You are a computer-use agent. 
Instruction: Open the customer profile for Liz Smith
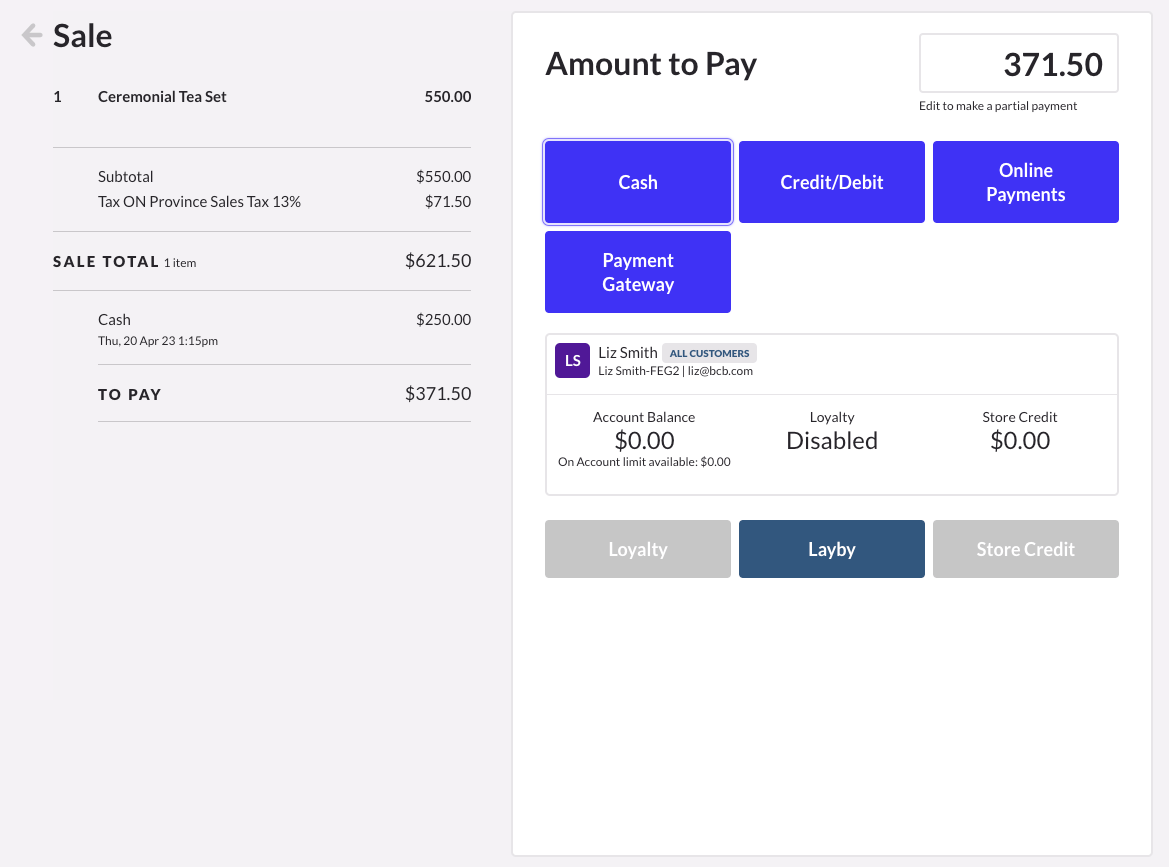(x=627, y=352)
